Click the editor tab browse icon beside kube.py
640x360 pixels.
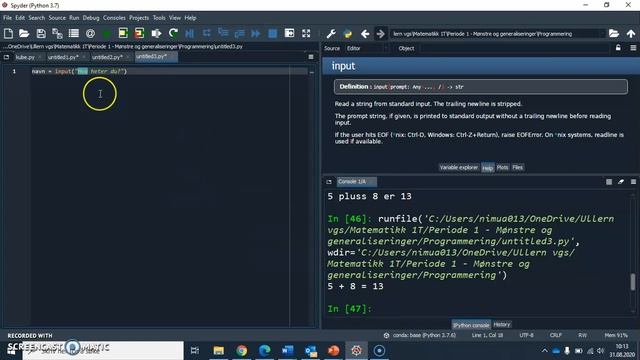[6, 57]
